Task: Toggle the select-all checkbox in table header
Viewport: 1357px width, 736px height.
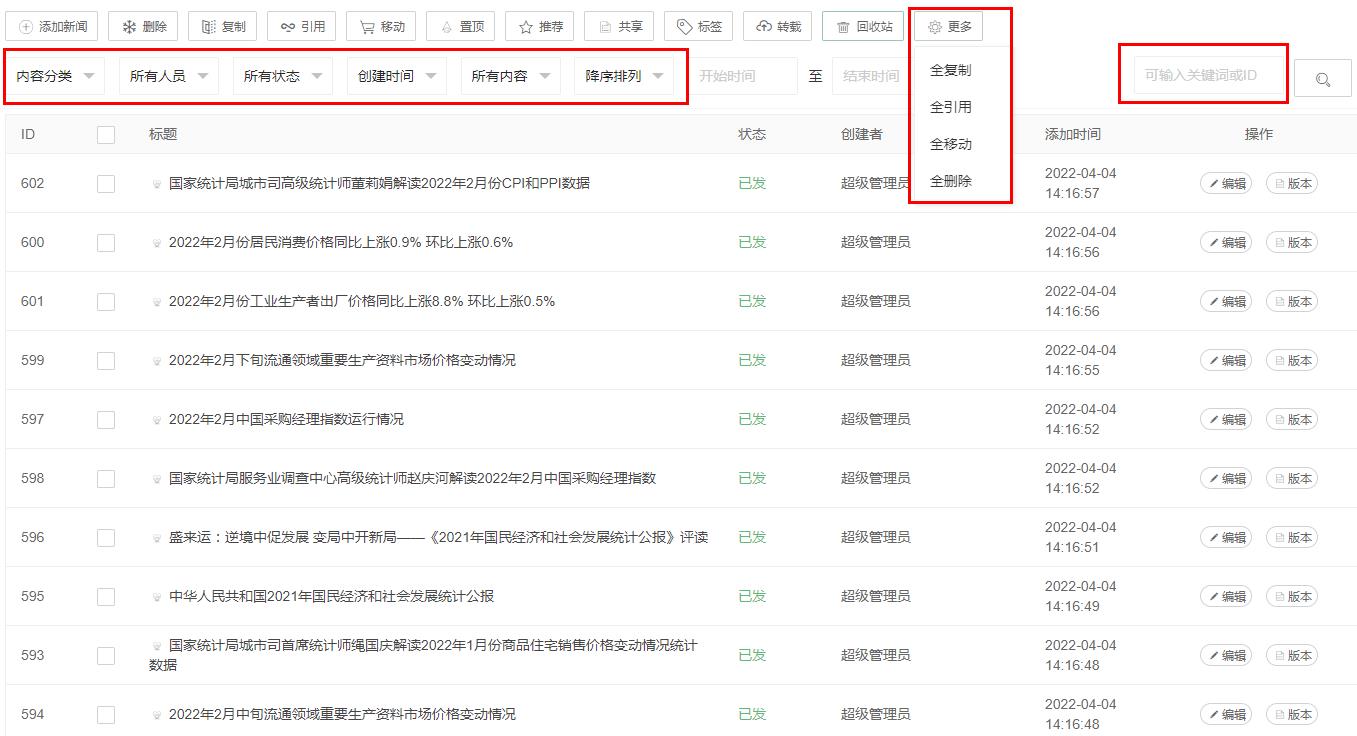Action: [106, 135]
